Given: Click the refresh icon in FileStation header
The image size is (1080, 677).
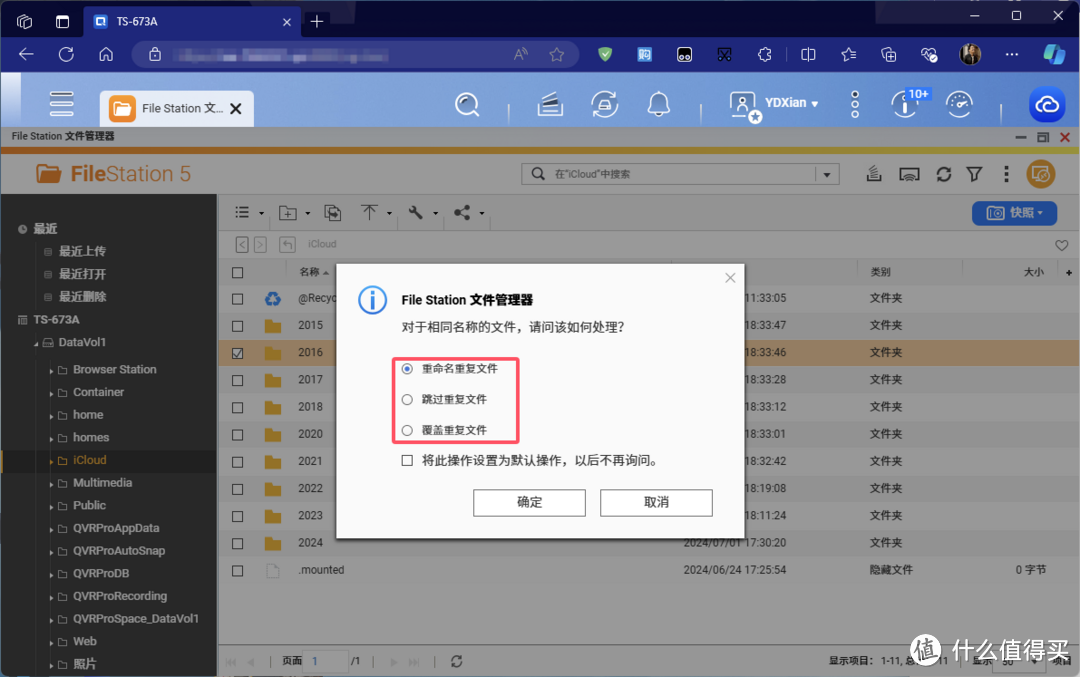Looking at the screenshot, I should tap(943, 174).
